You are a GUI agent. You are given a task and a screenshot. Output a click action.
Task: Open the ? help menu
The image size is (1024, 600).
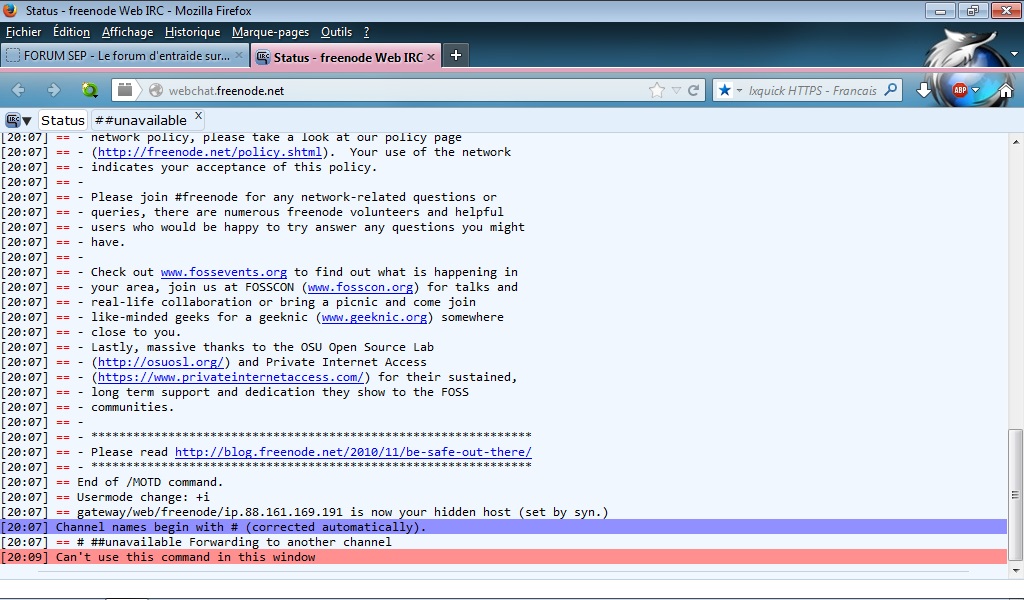pos(366,32)
